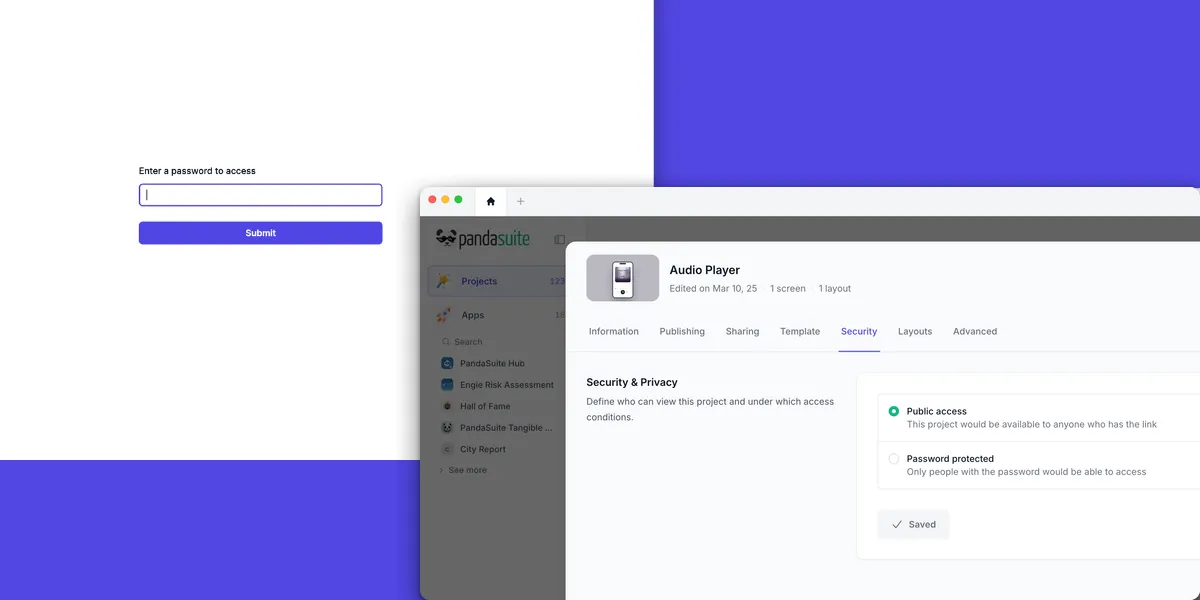Click the Saved button
Screen dimensions: 1200x600
pyautogui.click(x=913, y=524)
